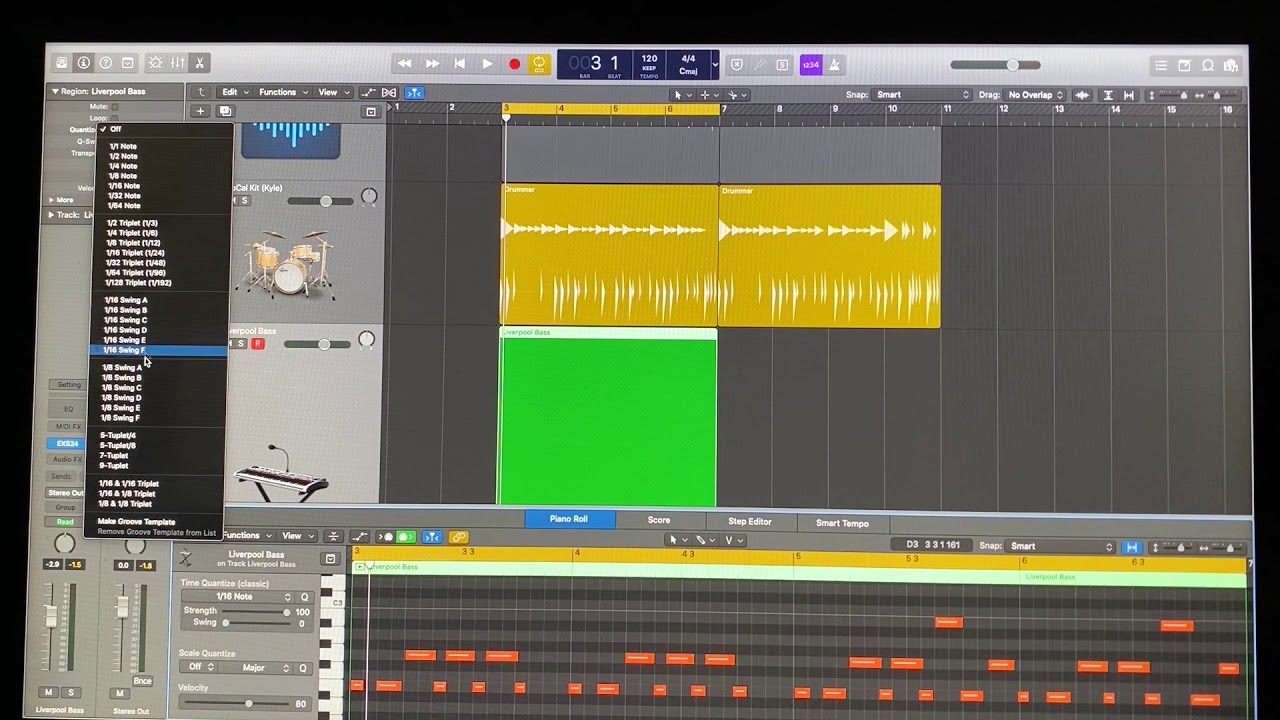Switch to the Score tab
The width and height of the screenshot is (1280, 720).
[659, 520]
